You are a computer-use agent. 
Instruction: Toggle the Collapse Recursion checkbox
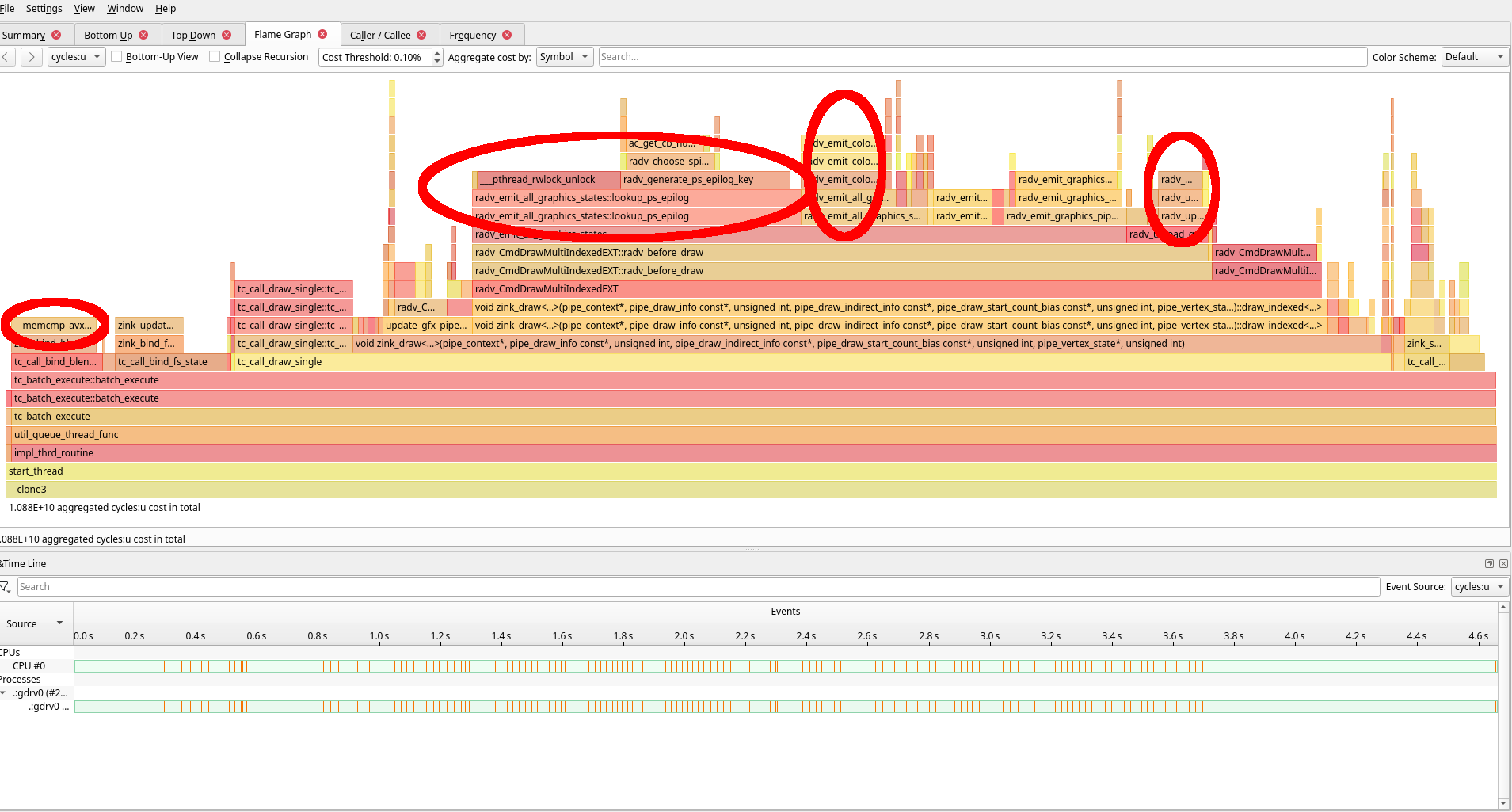pos(215,57)
